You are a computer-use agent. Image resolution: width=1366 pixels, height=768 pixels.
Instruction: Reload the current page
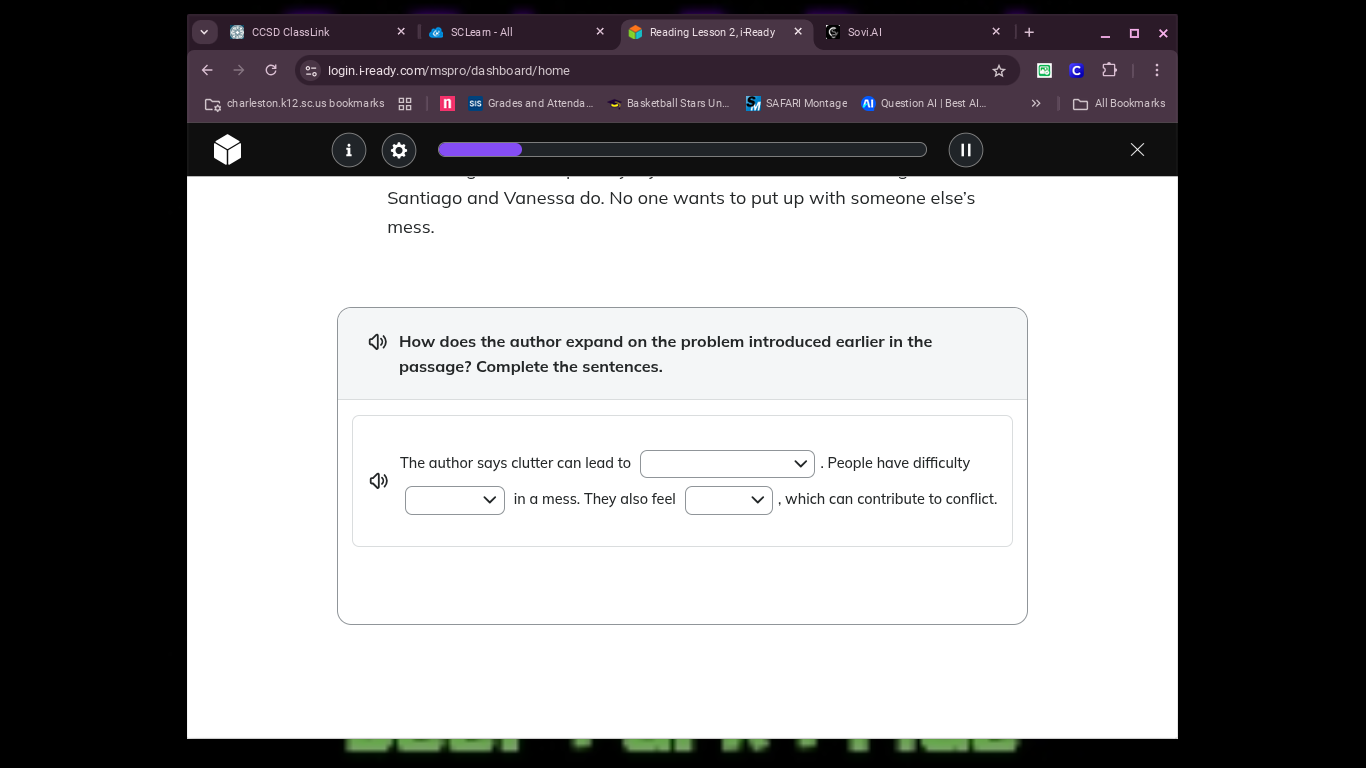pyautogui.click(x=271, y=70)
